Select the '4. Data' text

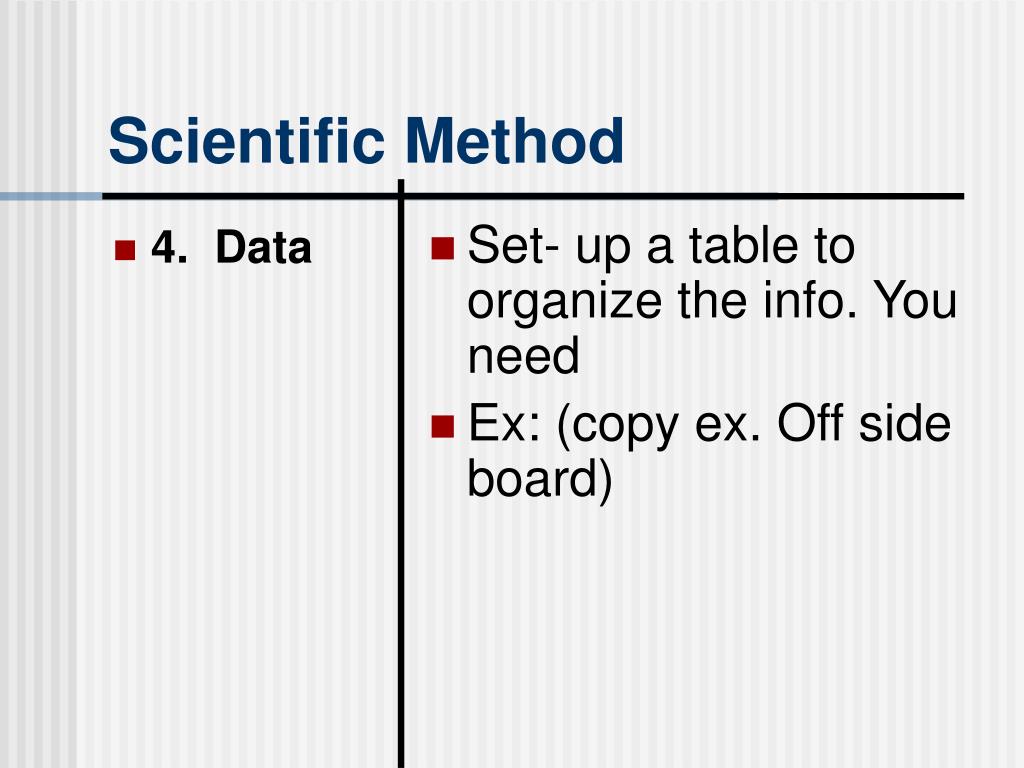point(231,248)
